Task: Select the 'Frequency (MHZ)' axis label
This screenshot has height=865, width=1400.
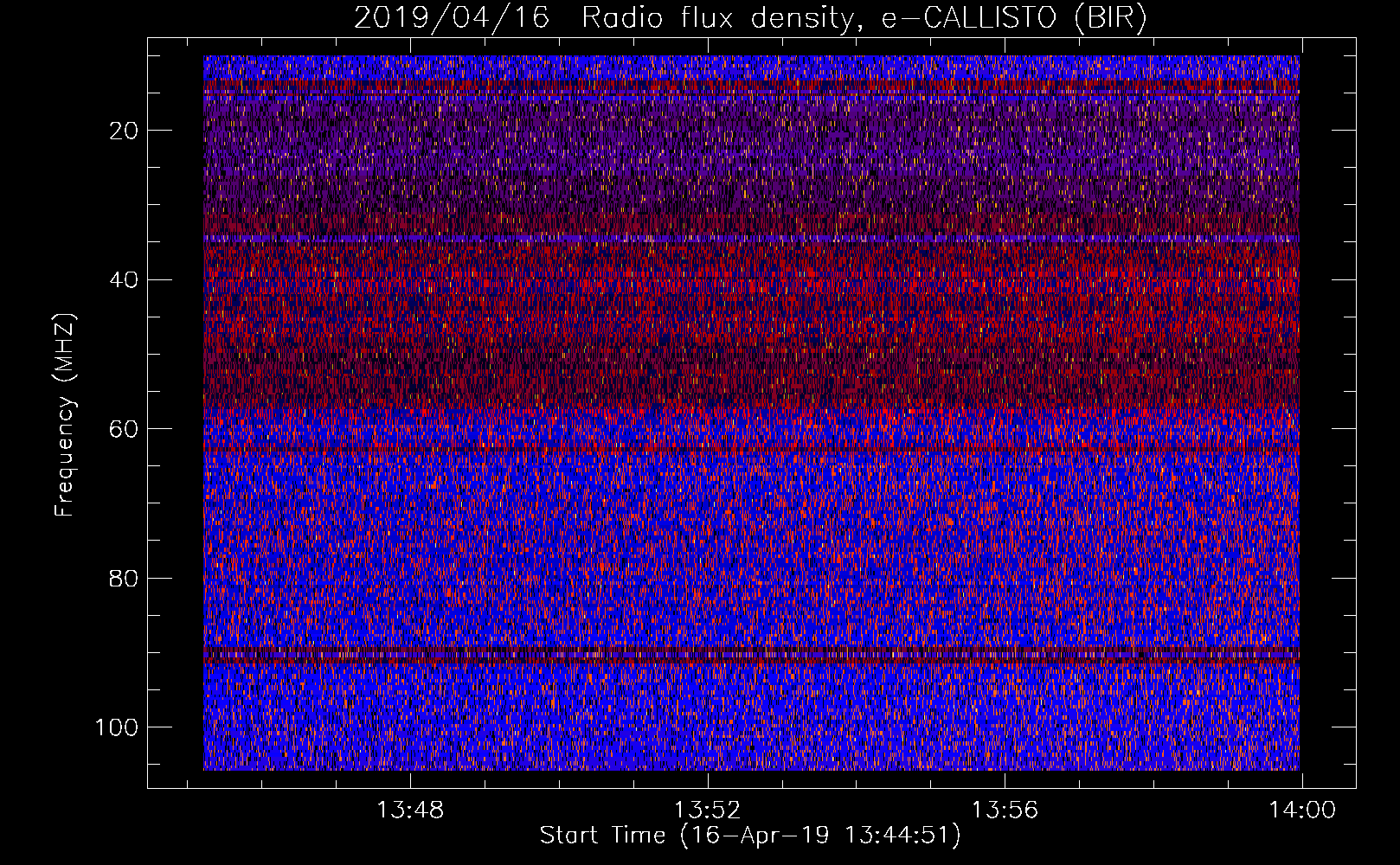Action: [65, 415]
